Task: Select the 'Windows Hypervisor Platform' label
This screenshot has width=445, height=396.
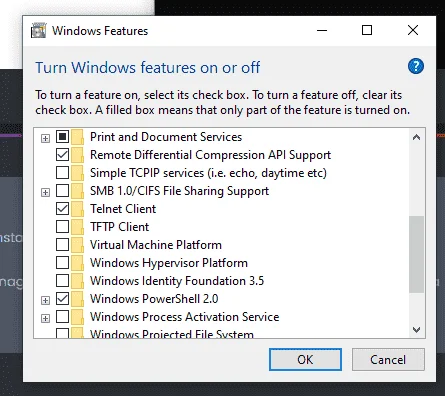Action: pyautogui.click(x=169, y=263)
